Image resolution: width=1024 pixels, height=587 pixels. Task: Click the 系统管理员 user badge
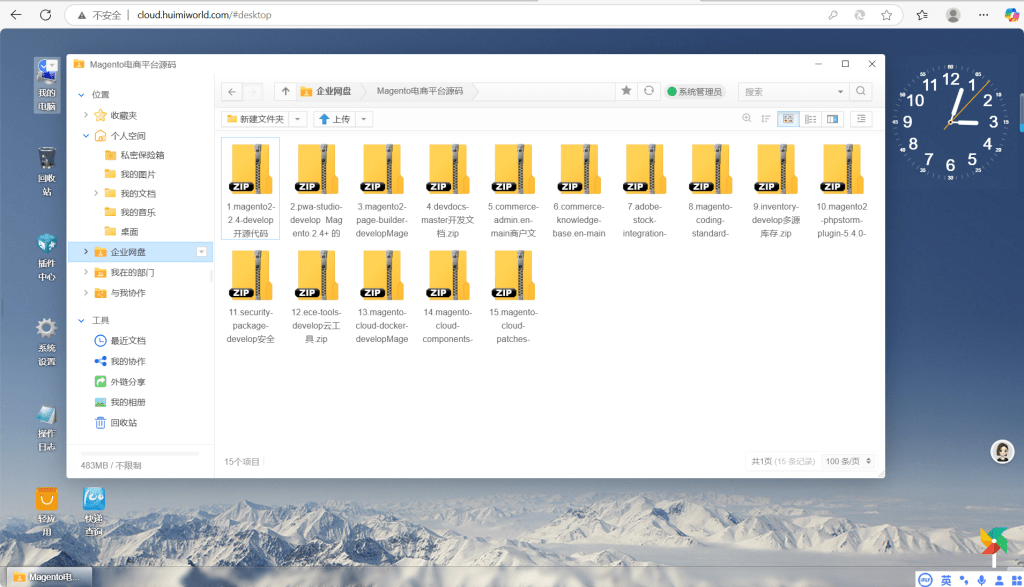pos(694,91)
